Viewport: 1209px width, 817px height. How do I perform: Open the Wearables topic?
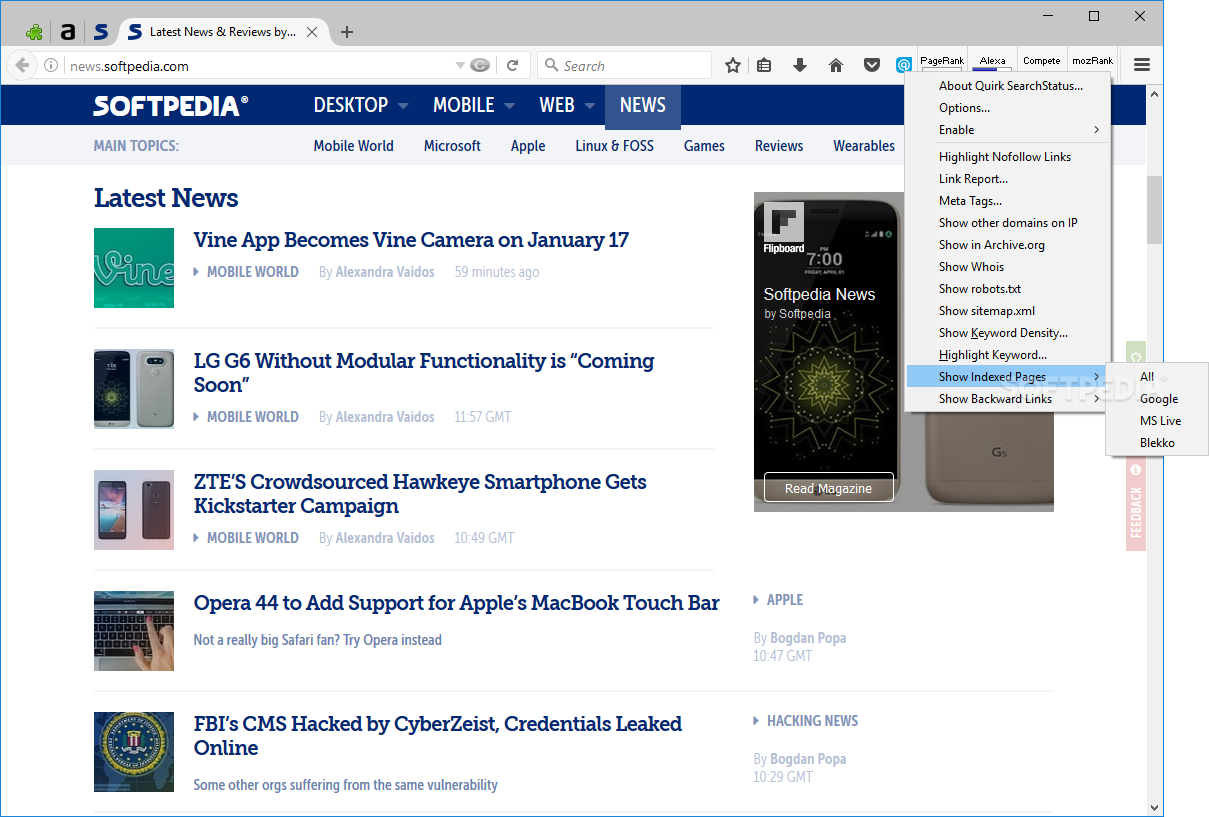[x=864, y=146]
